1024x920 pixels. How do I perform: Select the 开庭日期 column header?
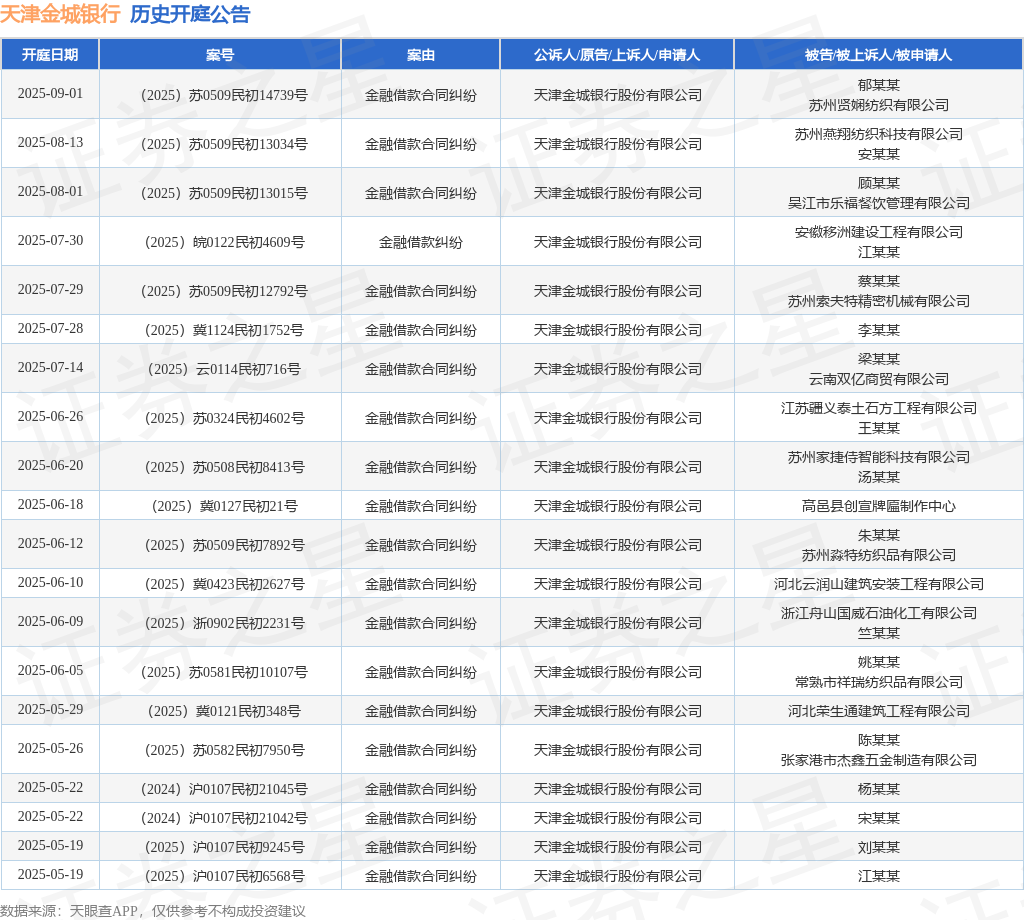tap(50, 54)
